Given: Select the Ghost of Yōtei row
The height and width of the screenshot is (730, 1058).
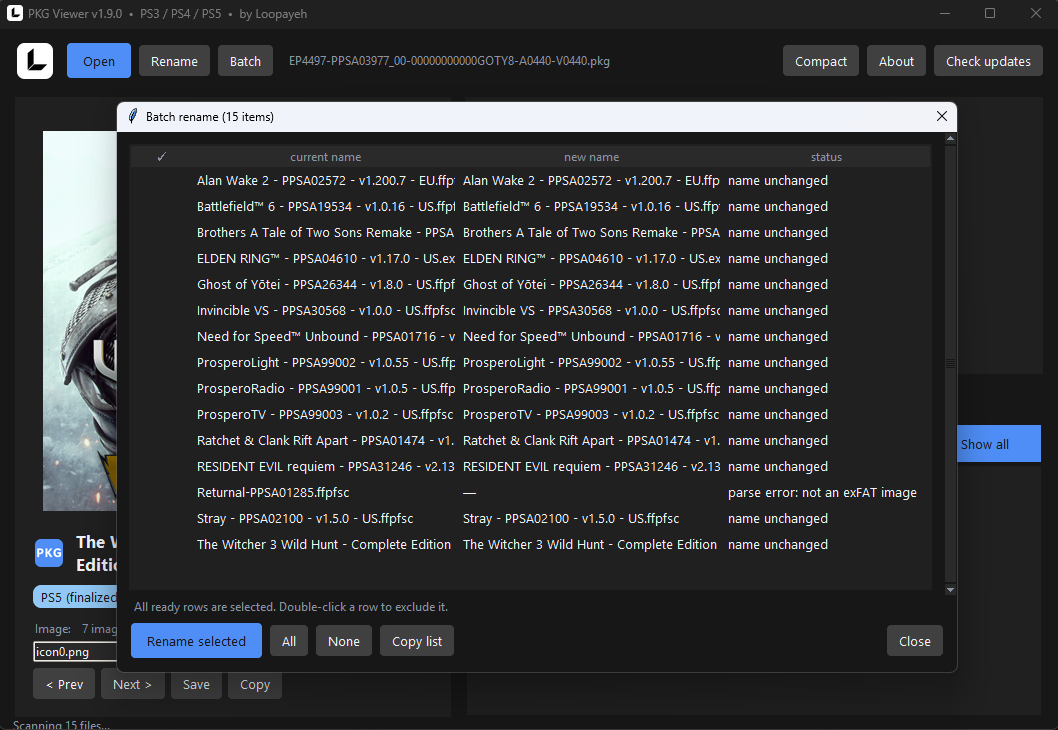Looking at the screenshot, I should (x=530, y=284).
